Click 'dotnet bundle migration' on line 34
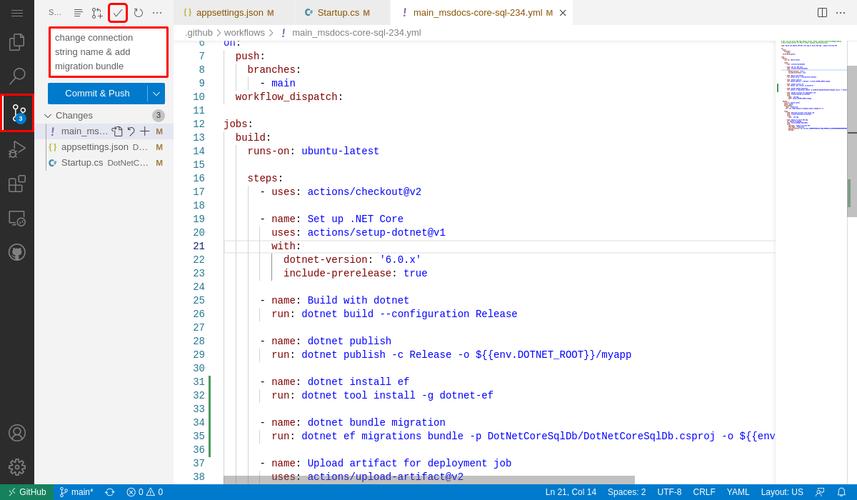The image size is (857, 500). tap(376, 422)
